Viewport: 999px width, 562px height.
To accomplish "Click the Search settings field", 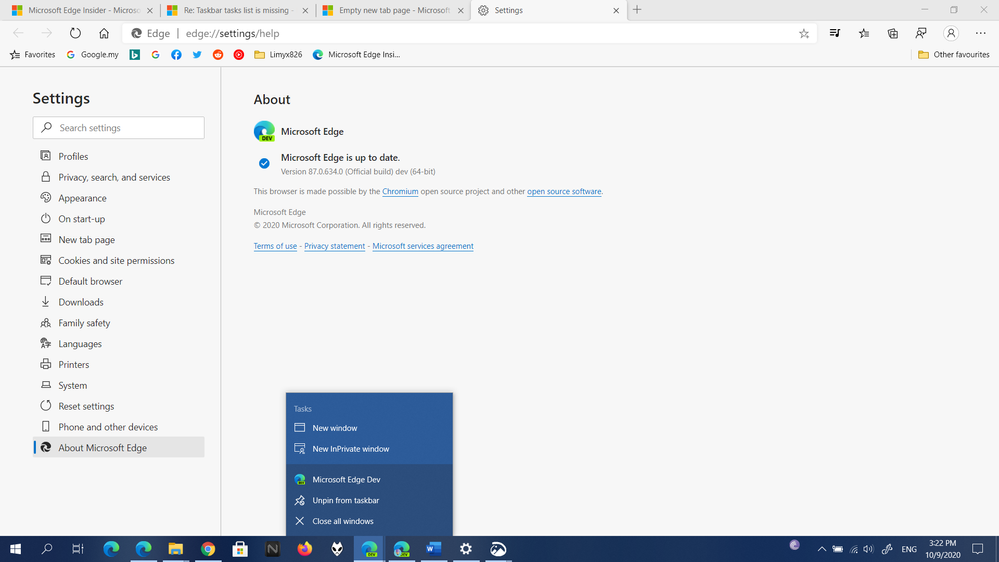I will (119, 127).
